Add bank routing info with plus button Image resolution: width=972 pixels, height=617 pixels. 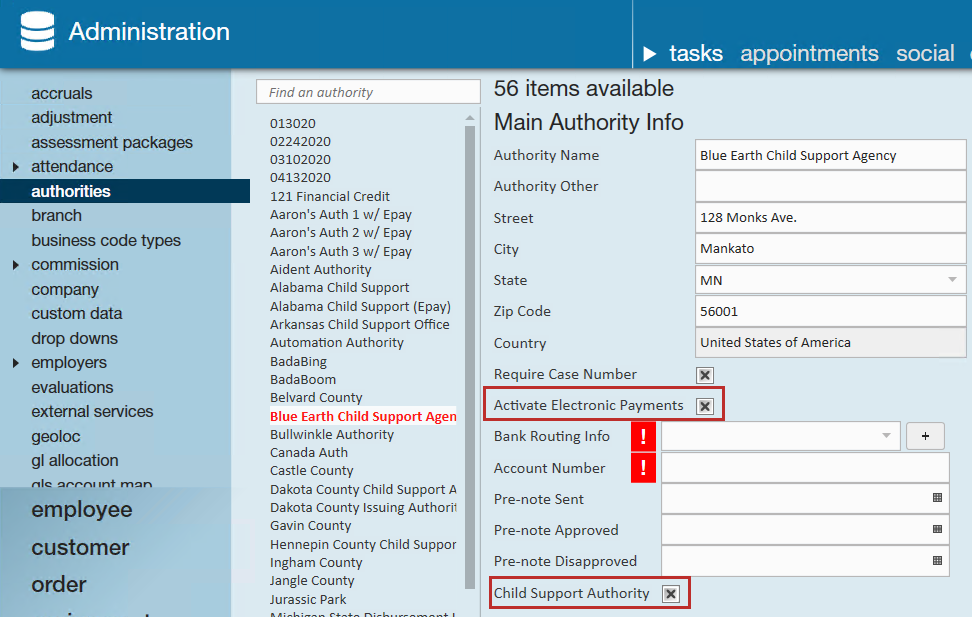tap(925, 436)
